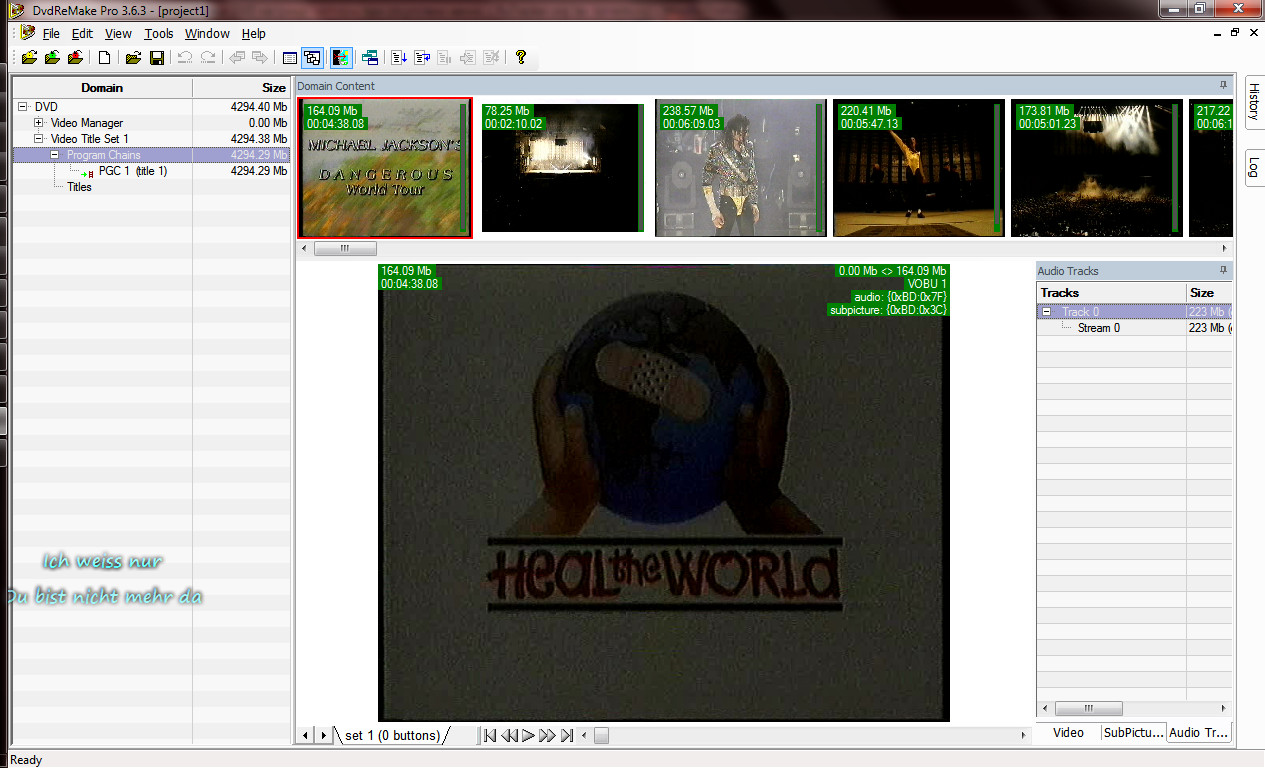This screenshot has width=1265, height=768.
Task: Open the Log side panel
Action: pos(1254,167)
